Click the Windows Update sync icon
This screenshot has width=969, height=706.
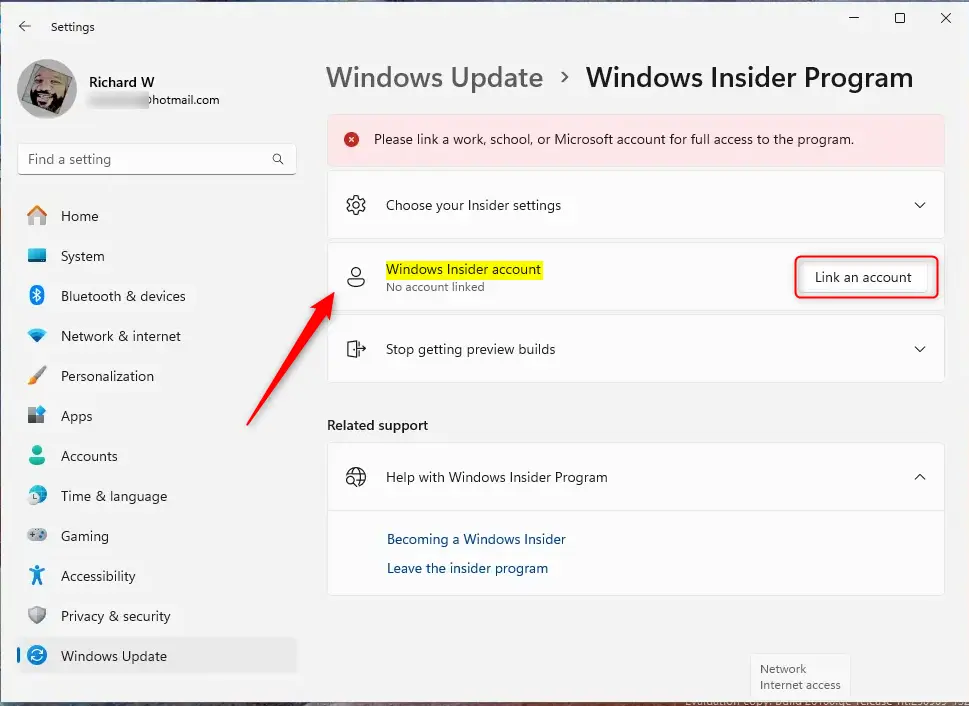(x=37, y=655)
